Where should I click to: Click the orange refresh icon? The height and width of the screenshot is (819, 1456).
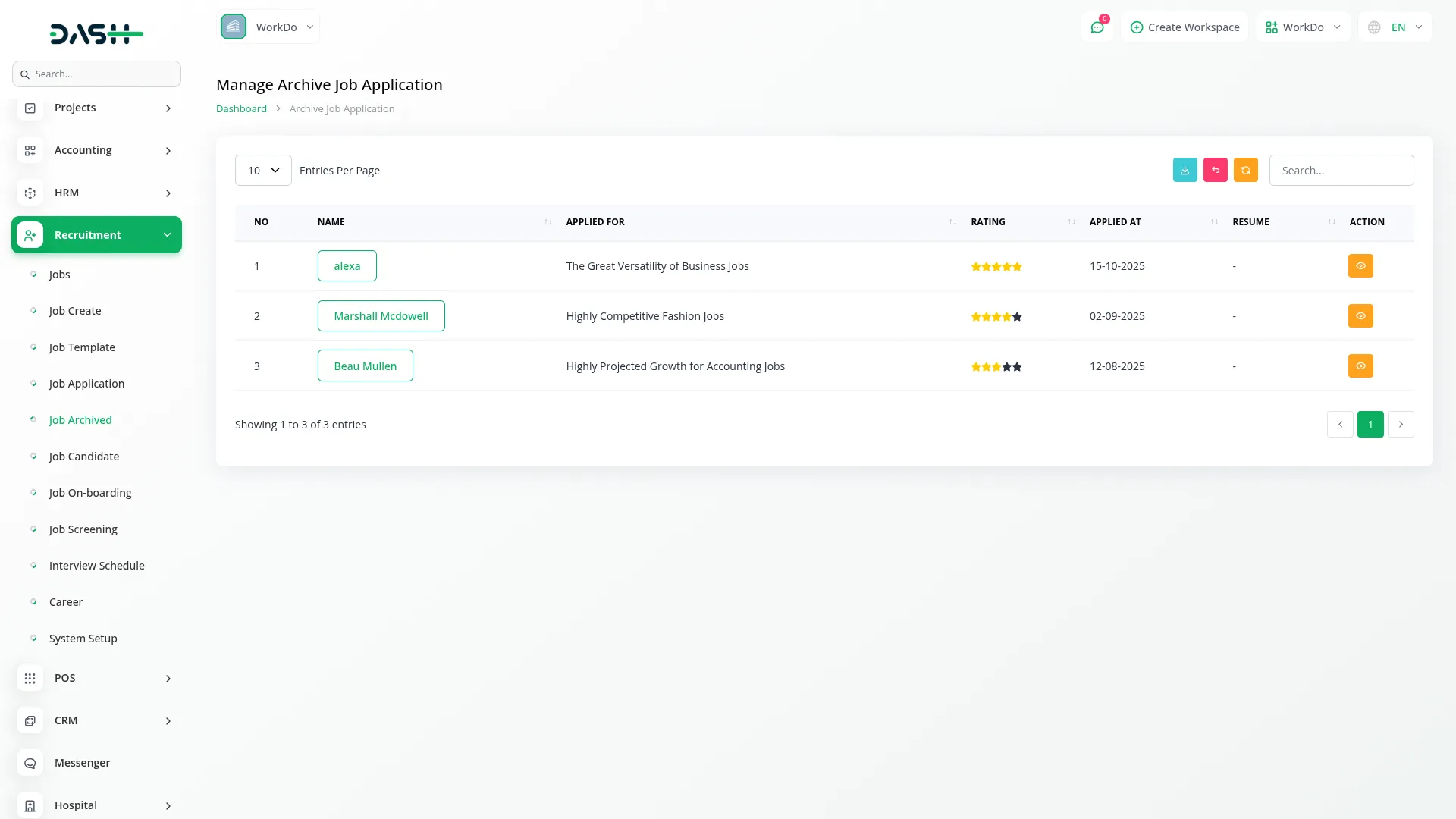click(x=1245, y=170)
